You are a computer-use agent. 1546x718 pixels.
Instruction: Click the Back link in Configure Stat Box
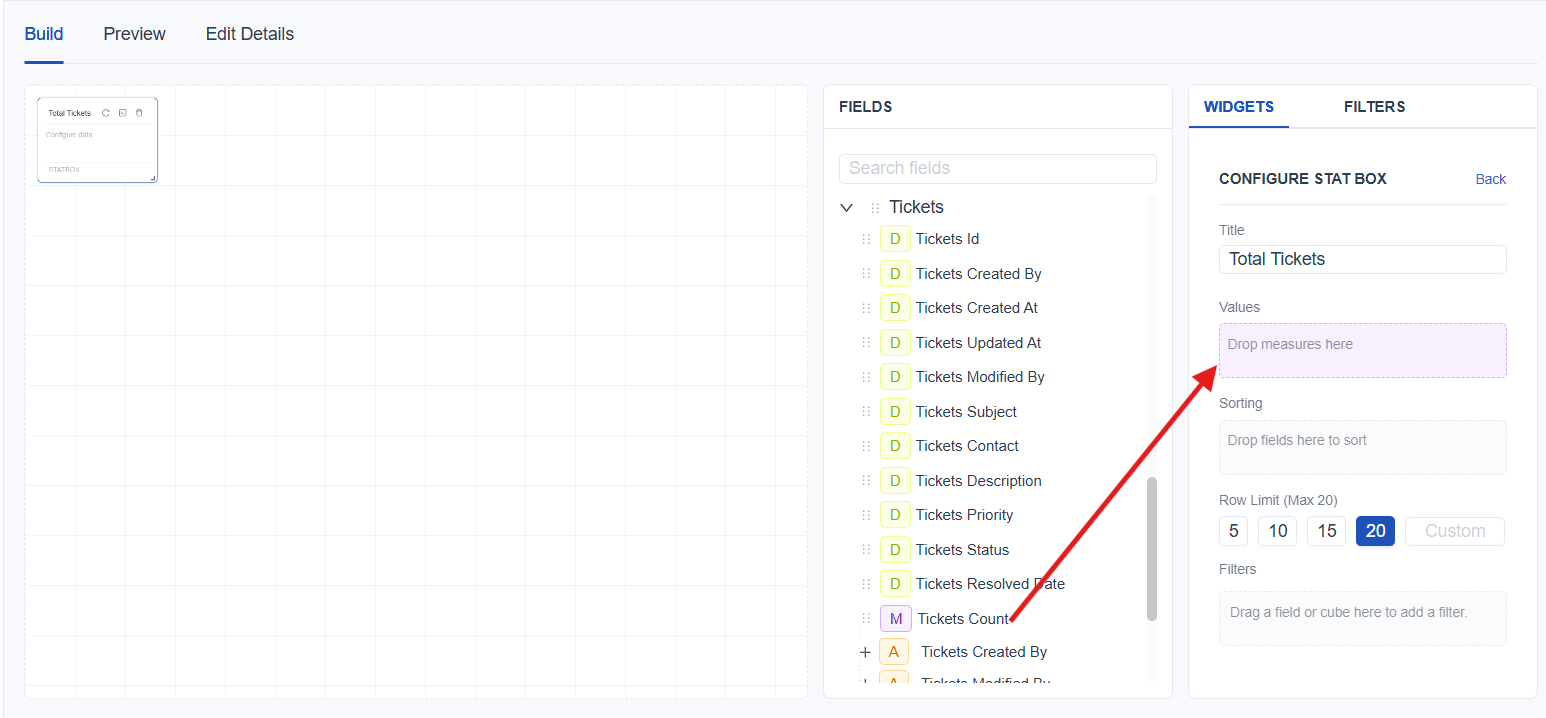click(x=1490, y=179)
